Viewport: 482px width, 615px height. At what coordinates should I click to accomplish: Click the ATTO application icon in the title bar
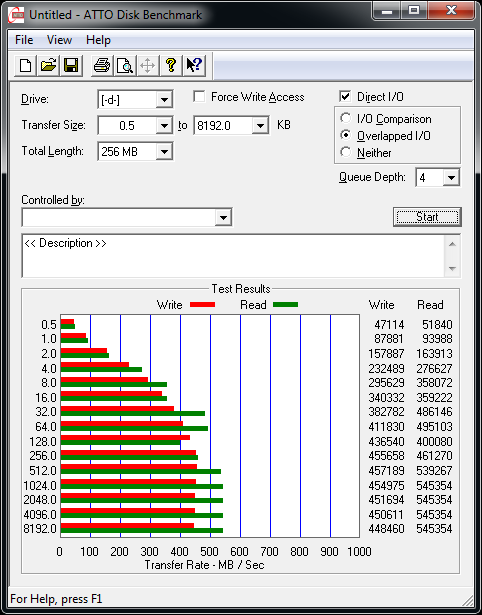[x=17, y=15]
